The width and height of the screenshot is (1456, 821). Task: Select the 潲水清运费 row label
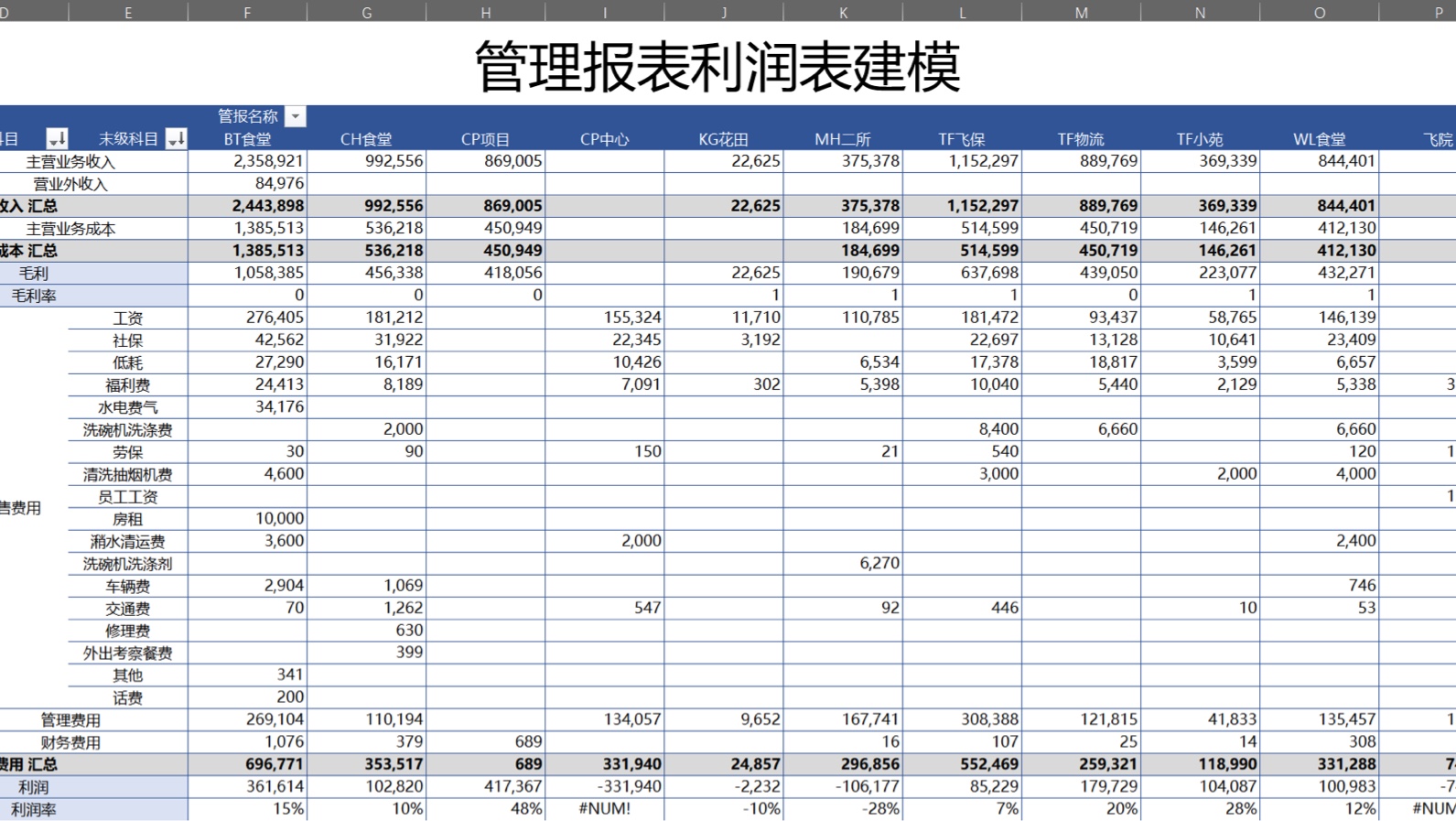[128, 542]
